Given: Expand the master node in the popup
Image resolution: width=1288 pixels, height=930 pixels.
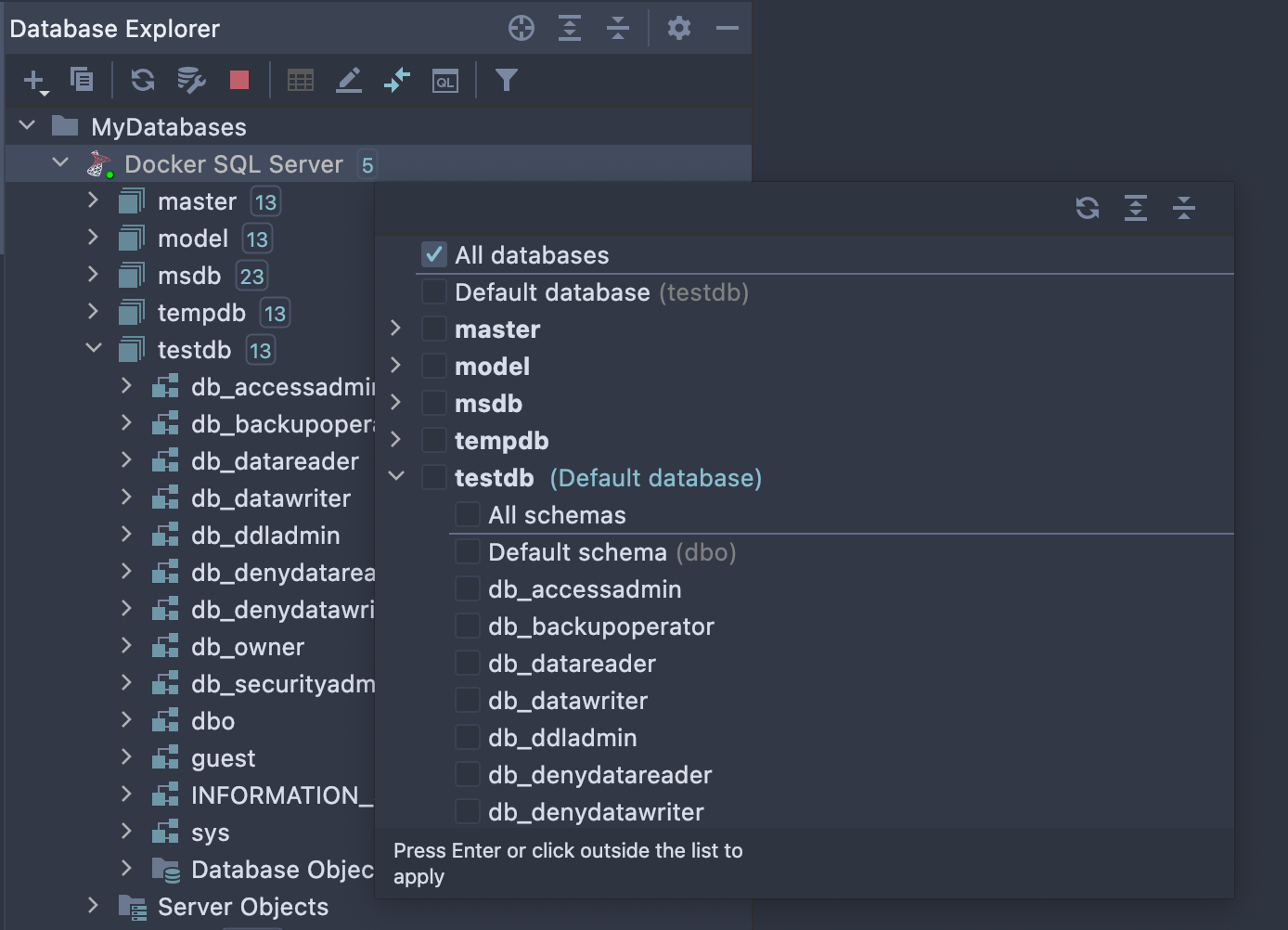Looking at the screenshot, I should coord(396,329).
